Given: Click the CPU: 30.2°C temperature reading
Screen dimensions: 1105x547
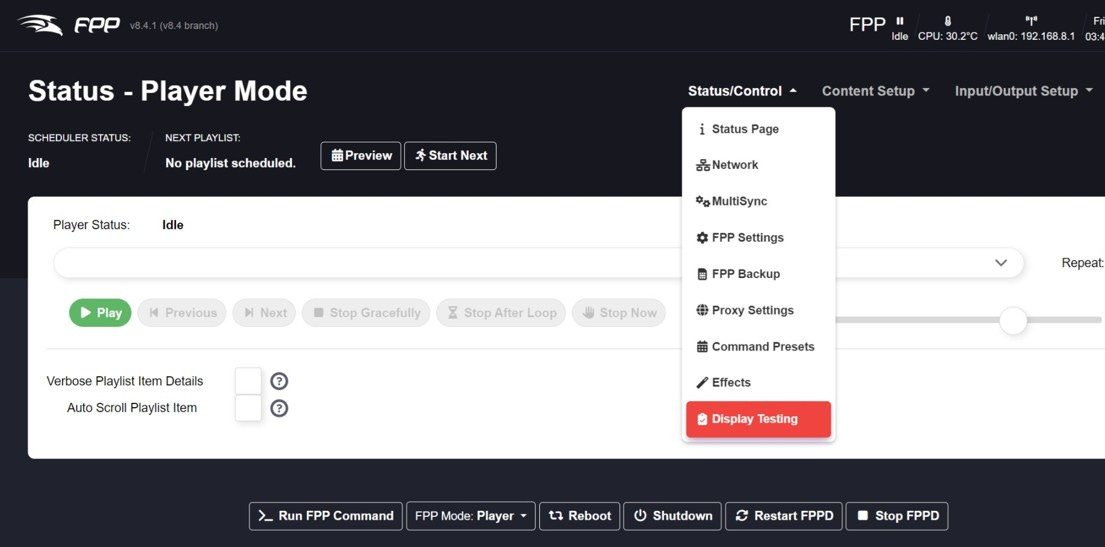Looking at the screenshot, I should [947, 37].
